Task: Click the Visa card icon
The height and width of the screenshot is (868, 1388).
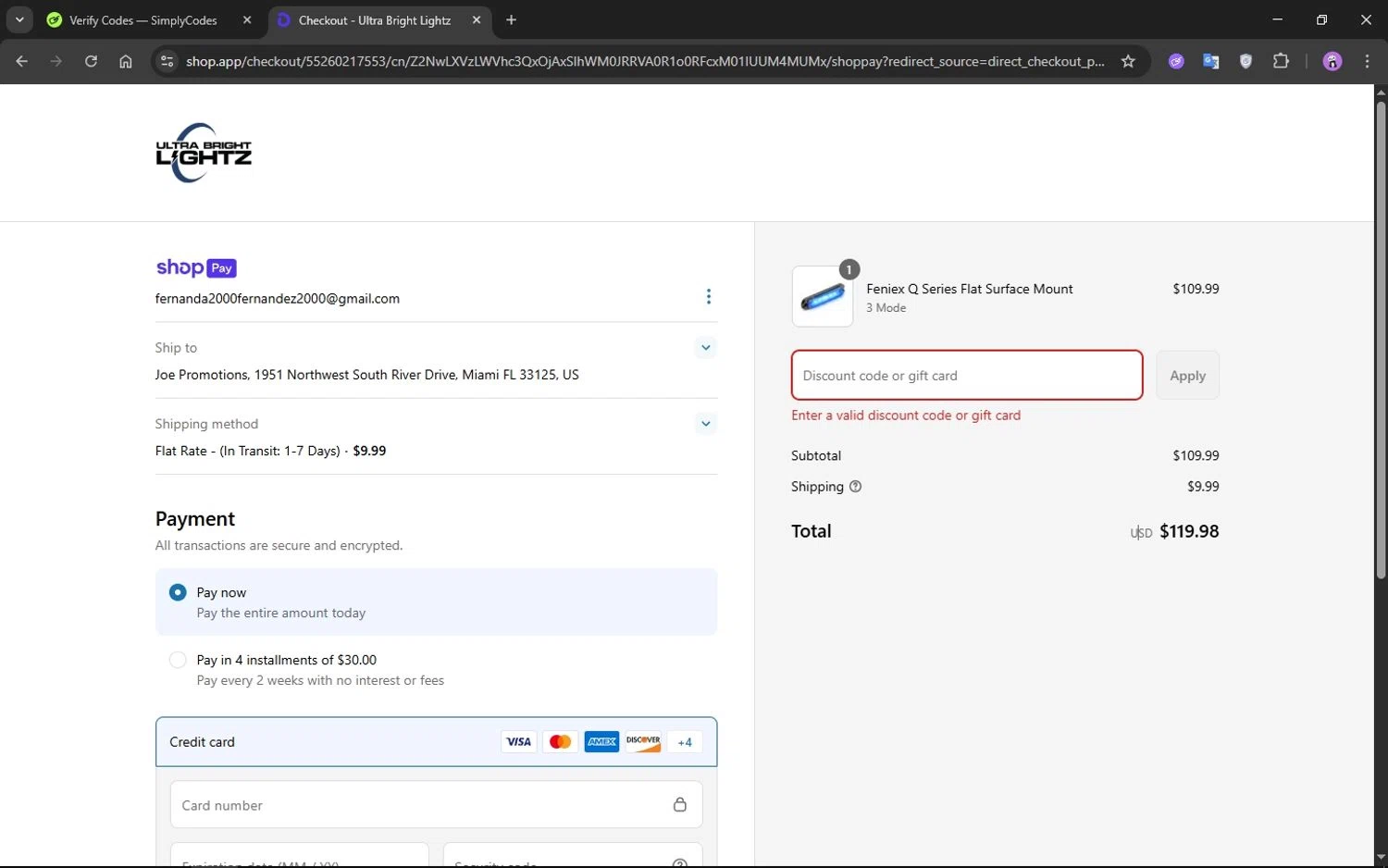Action: pos(519,742)
